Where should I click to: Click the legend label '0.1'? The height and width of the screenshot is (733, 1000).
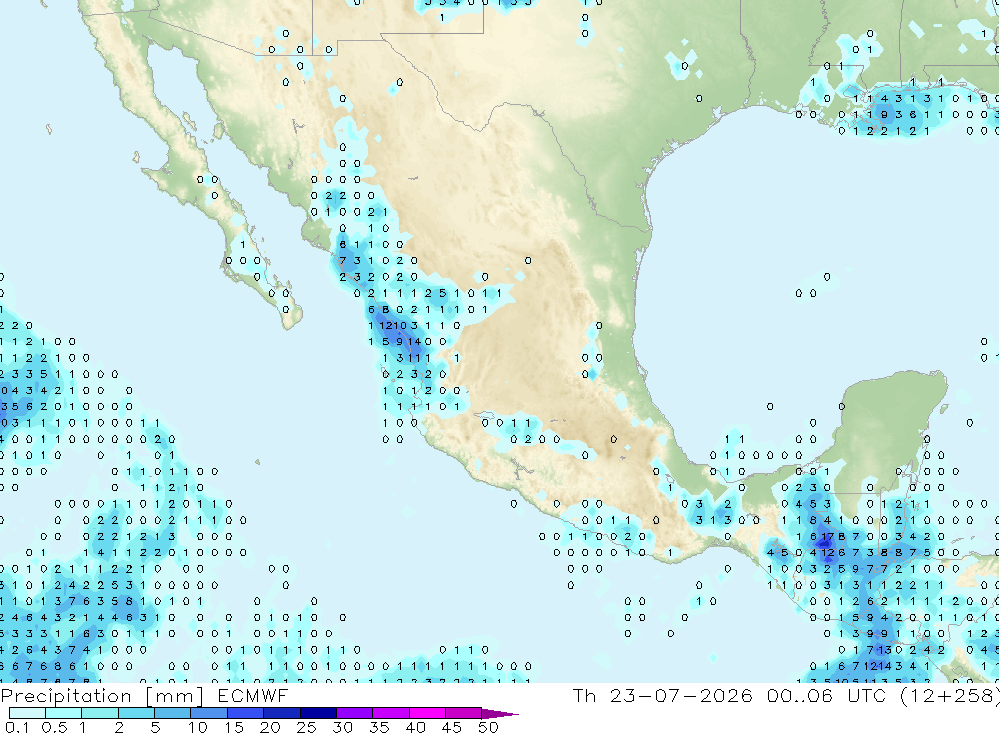click(17, 727)
